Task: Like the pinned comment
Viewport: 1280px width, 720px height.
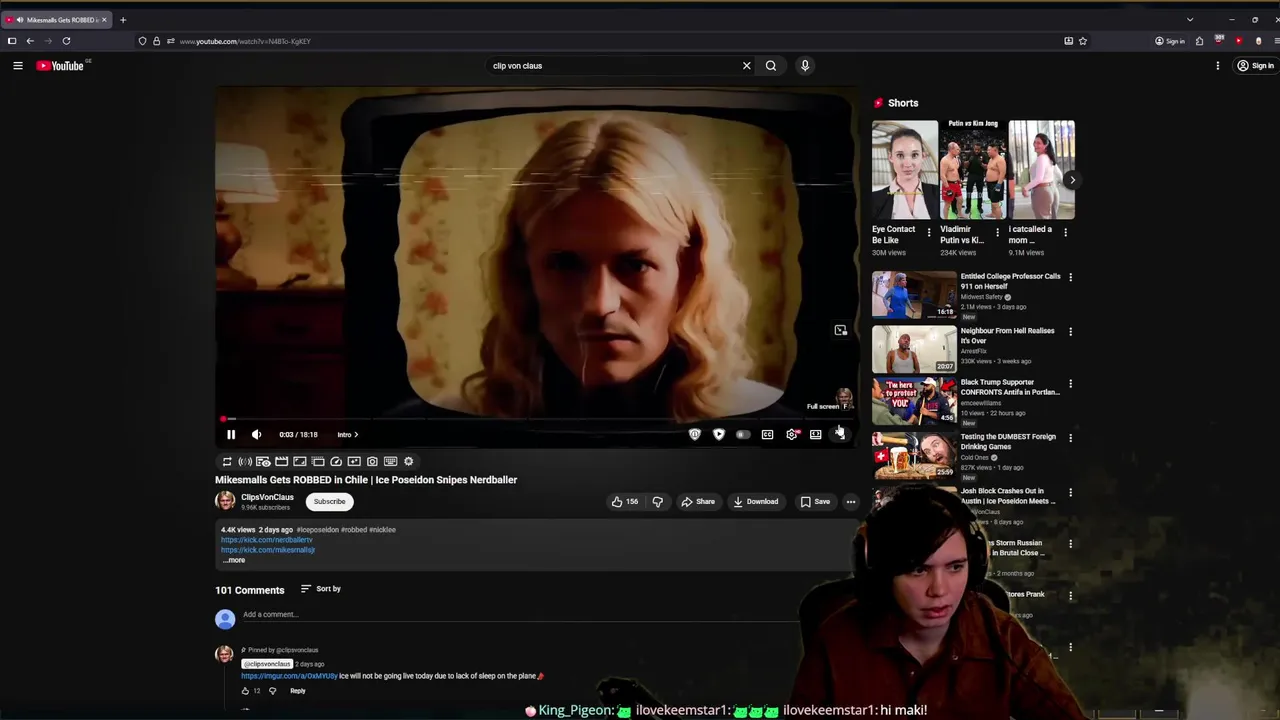Action: pos(245,691)
